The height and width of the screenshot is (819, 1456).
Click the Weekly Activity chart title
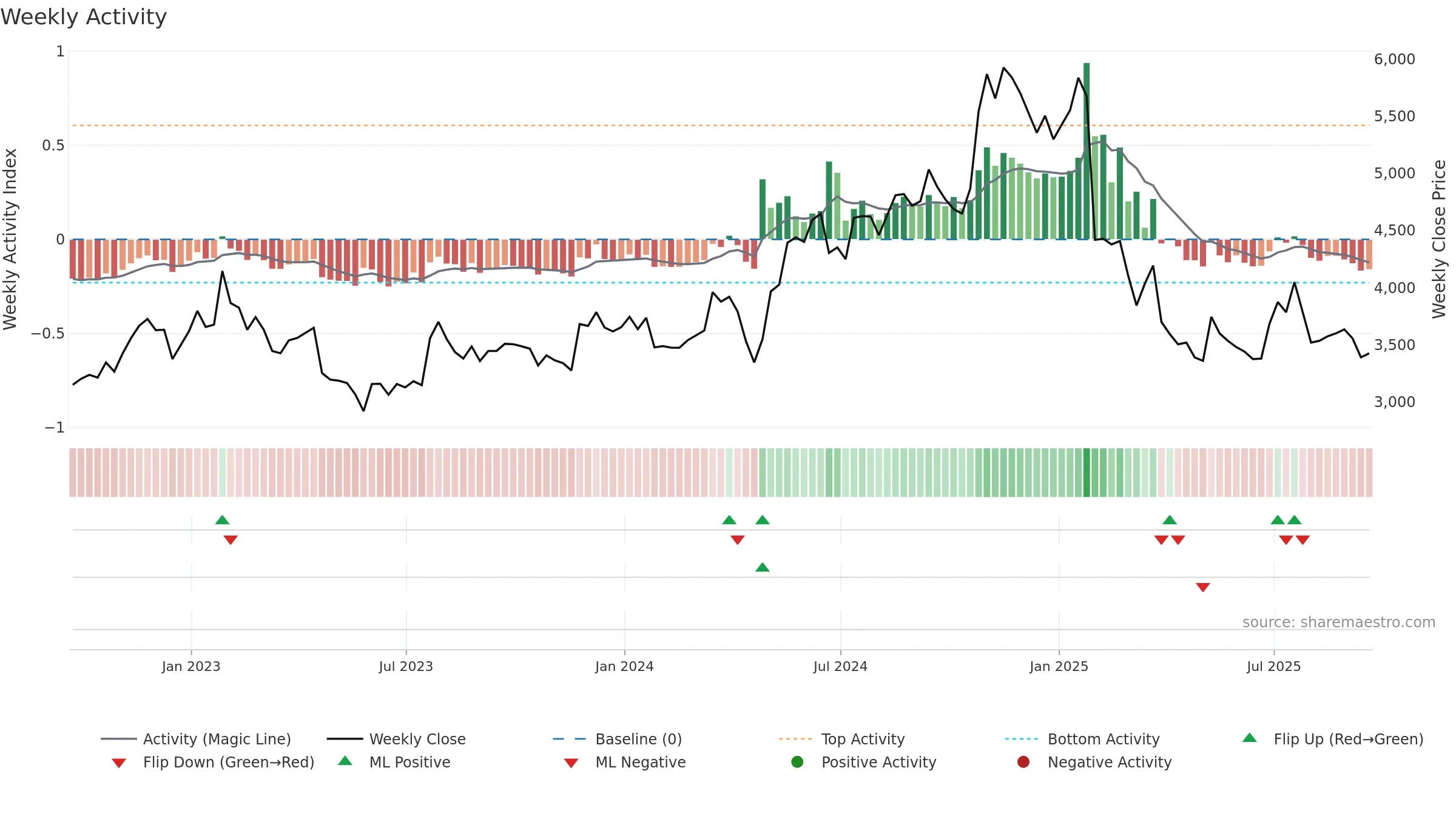(84, 17)
